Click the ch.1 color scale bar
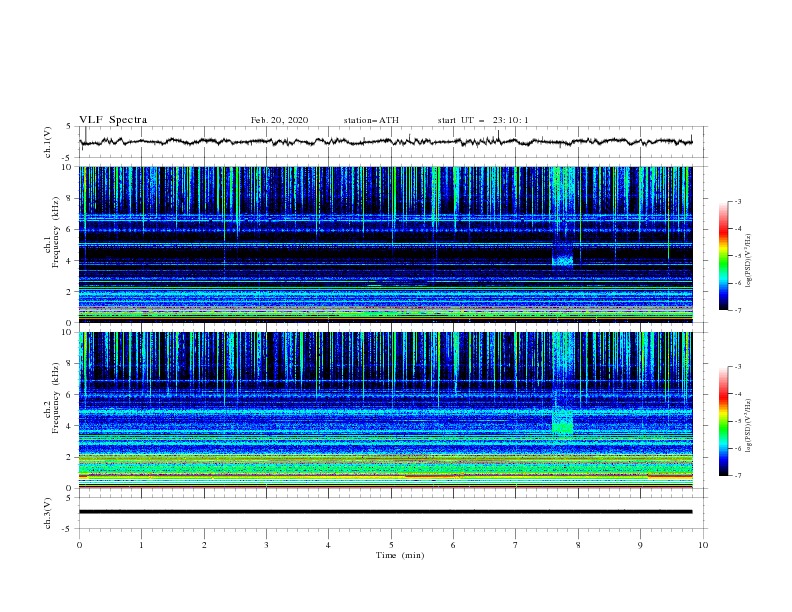The height and width of the screenshot is (612, 792). point(723,256)
